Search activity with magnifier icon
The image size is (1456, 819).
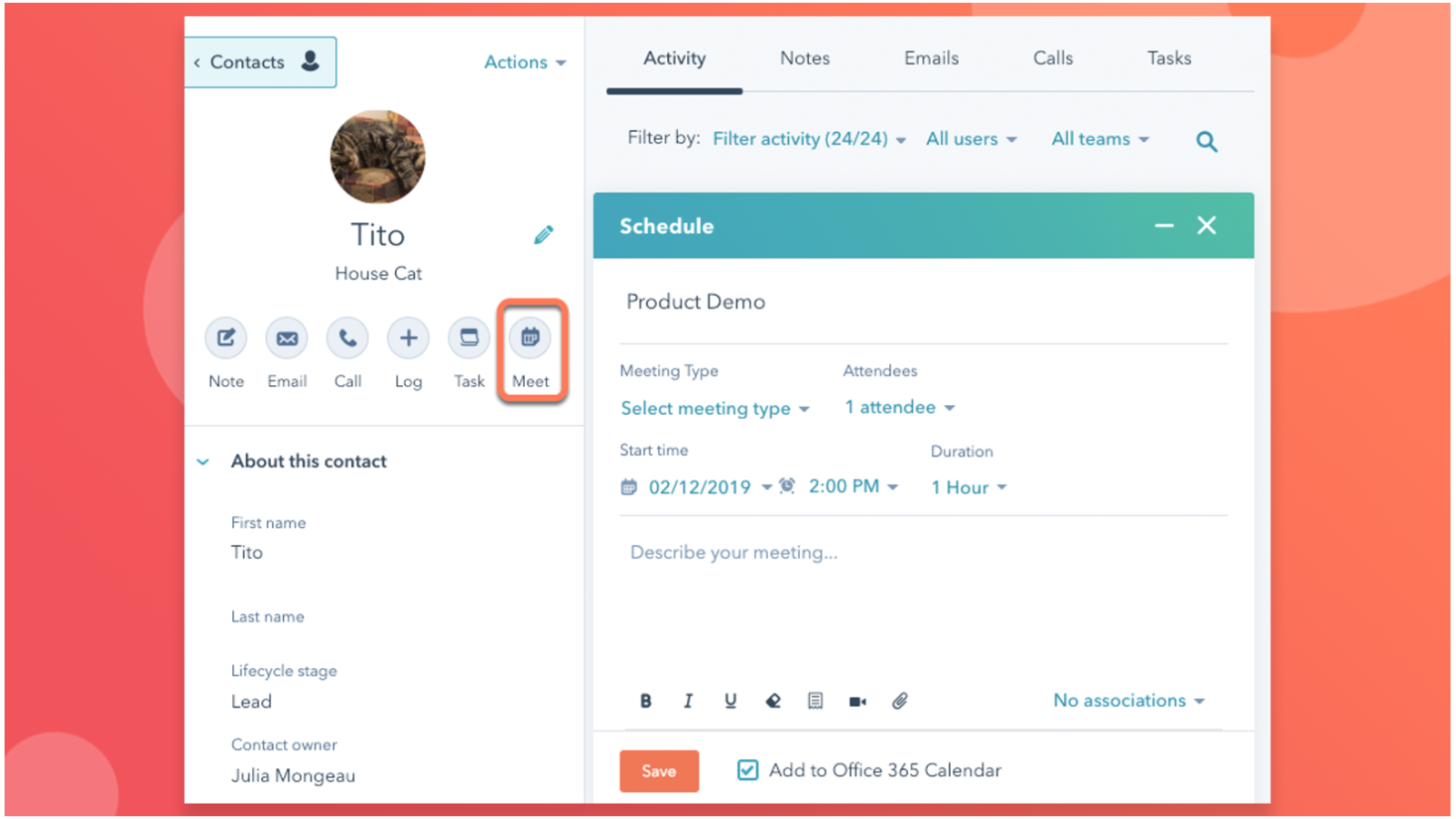[x=1207, y=141]
